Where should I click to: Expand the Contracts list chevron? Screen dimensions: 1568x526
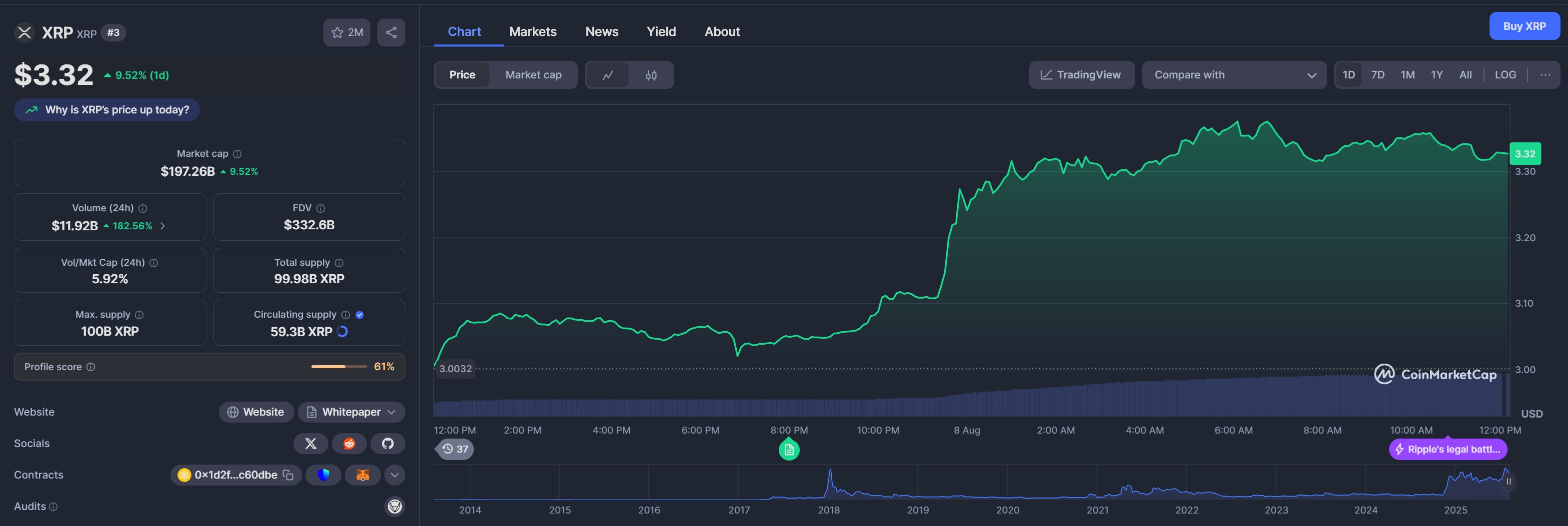[x=394, y=475]
